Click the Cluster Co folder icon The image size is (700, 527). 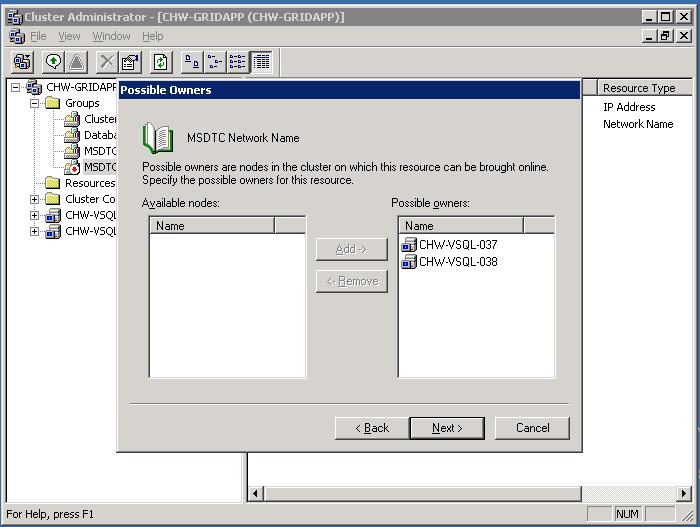pyautogui.click(x=52, y=199)
